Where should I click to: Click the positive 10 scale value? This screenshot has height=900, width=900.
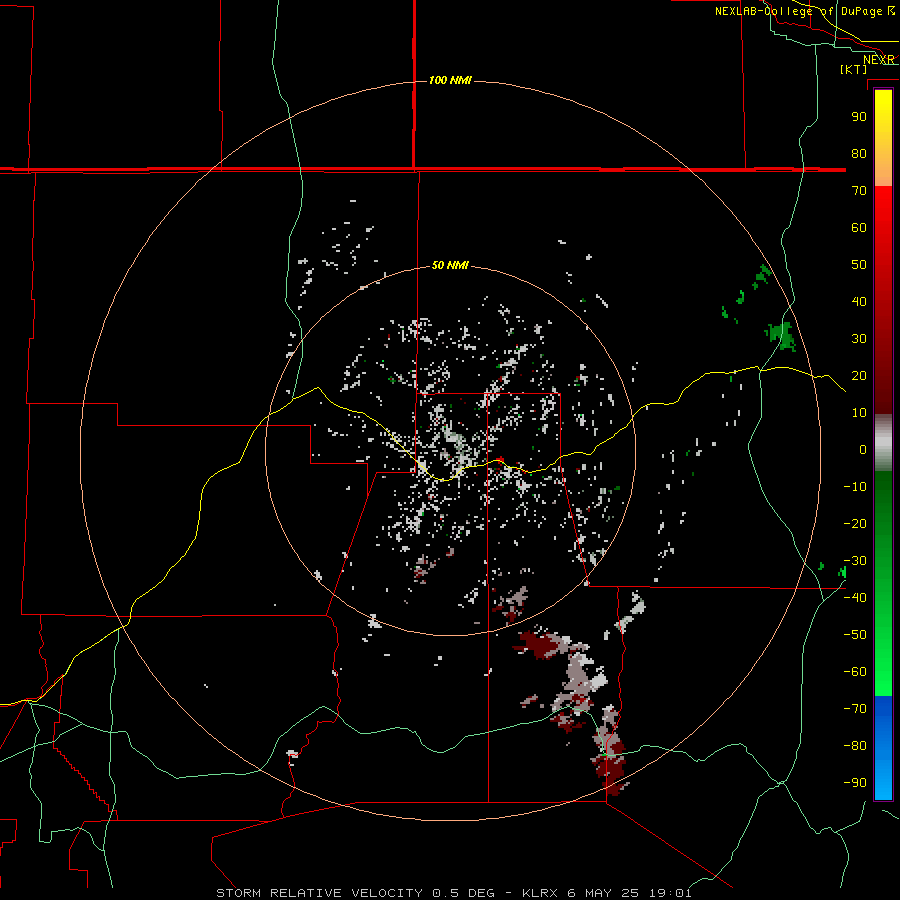pos(859,413)
